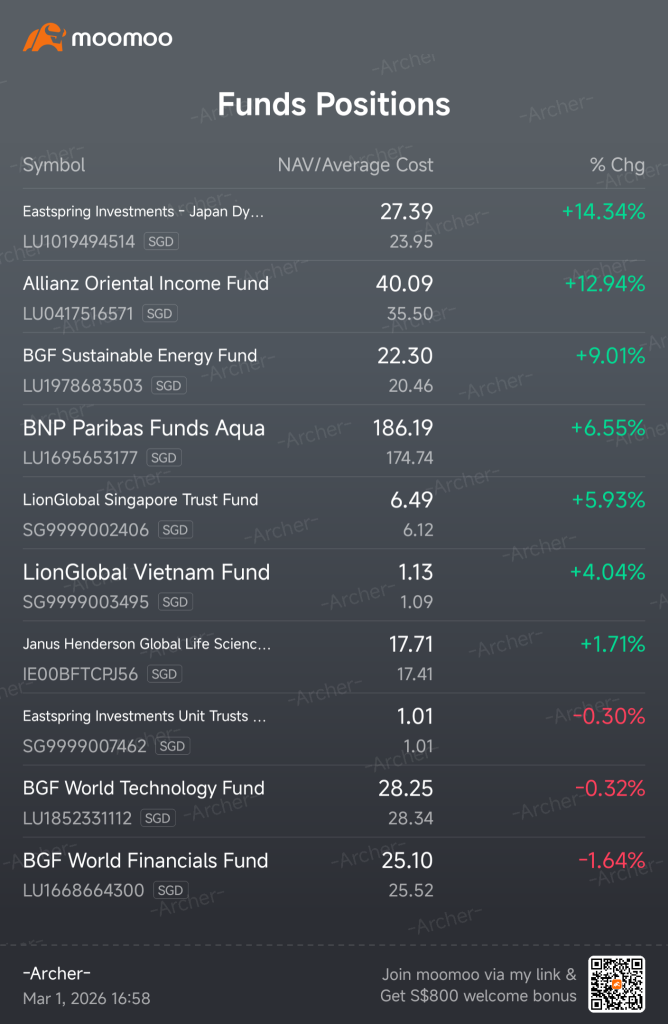This screenshot has width=668, height=1024.
Task: Select the Symbol column header
Action: (54, 165)
